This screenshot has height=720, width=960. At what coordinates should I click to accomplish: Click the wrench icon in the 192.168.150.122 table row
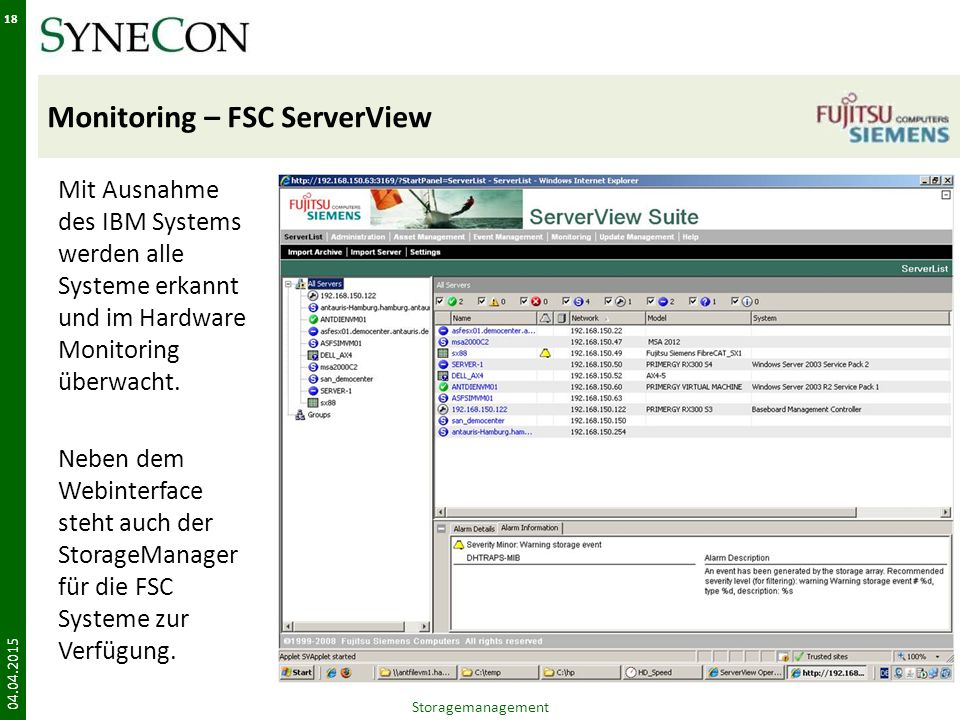coord(443,410)
